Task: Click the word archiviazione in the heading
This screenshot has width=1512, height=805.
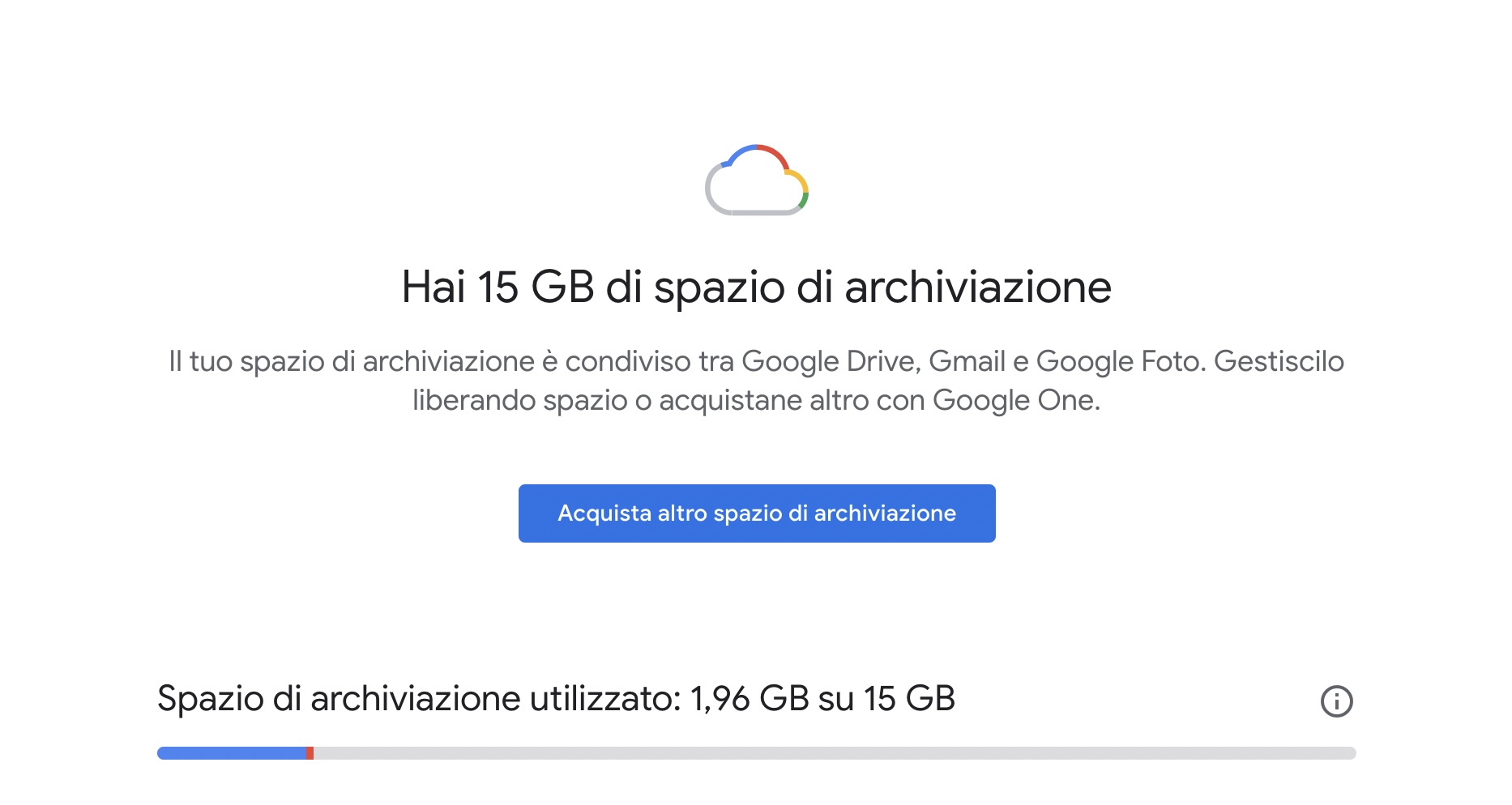Action: pyautogui.click(x=977, y=287)
